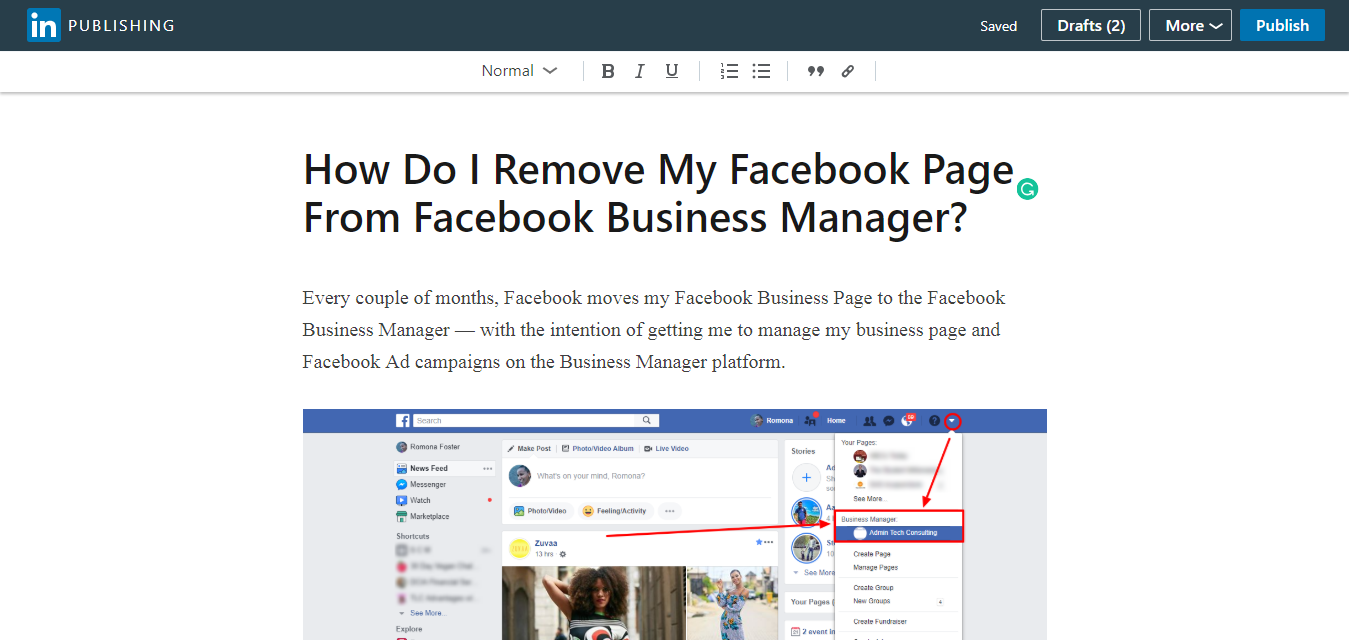Toggle italic formatting
Image resolution: width=1349 pixels, height=640 pixels.
(x=640, y=71)
